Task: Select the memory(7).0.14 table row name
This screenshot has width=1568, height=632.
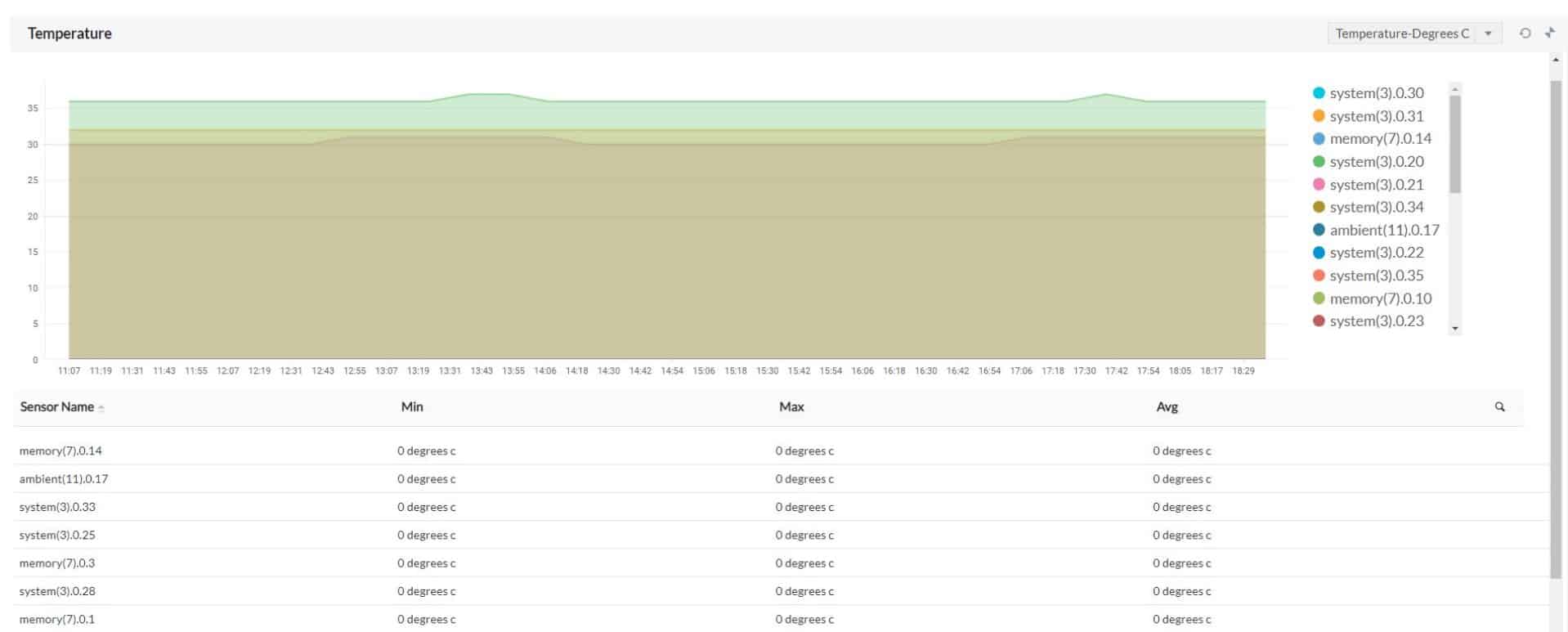Action: (x=60, y=450)
